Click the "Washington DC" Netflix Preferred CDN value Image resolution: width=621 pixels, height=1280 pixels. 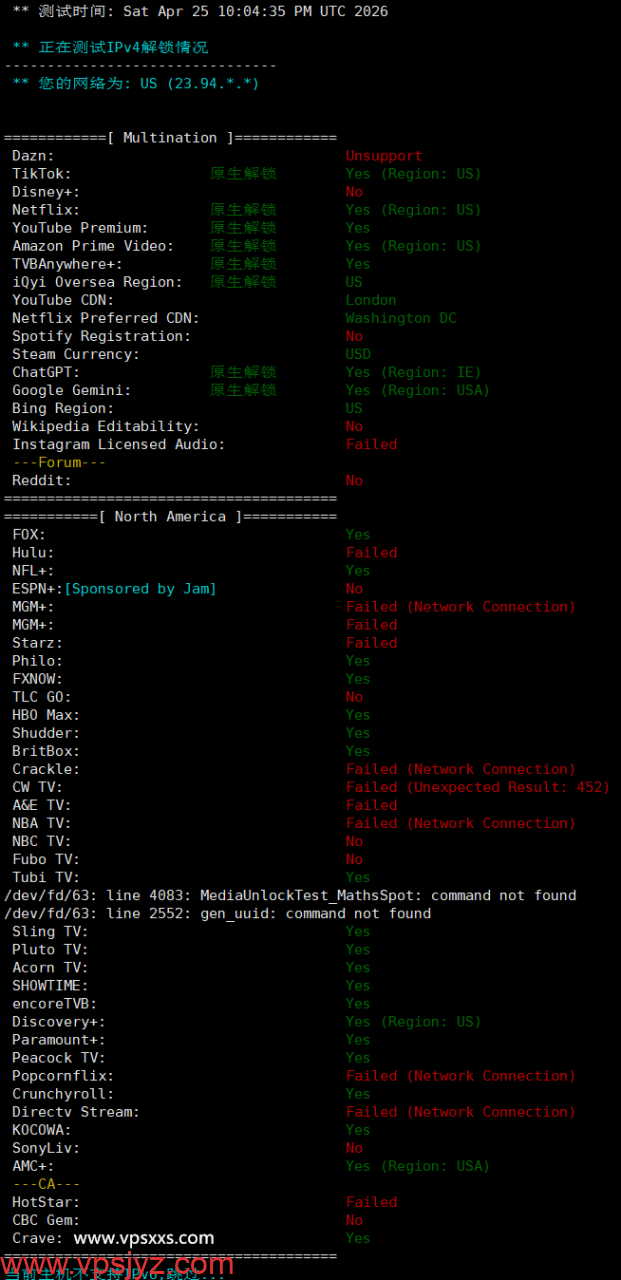coord(401,318)
